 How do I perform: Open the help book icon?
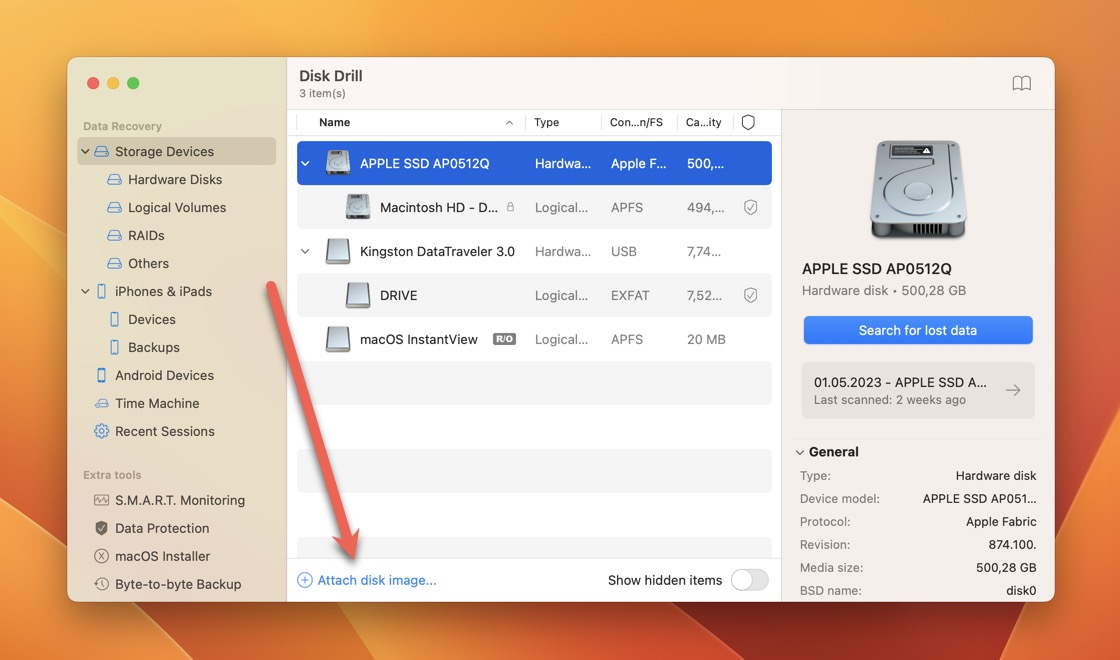[1021, 84]
